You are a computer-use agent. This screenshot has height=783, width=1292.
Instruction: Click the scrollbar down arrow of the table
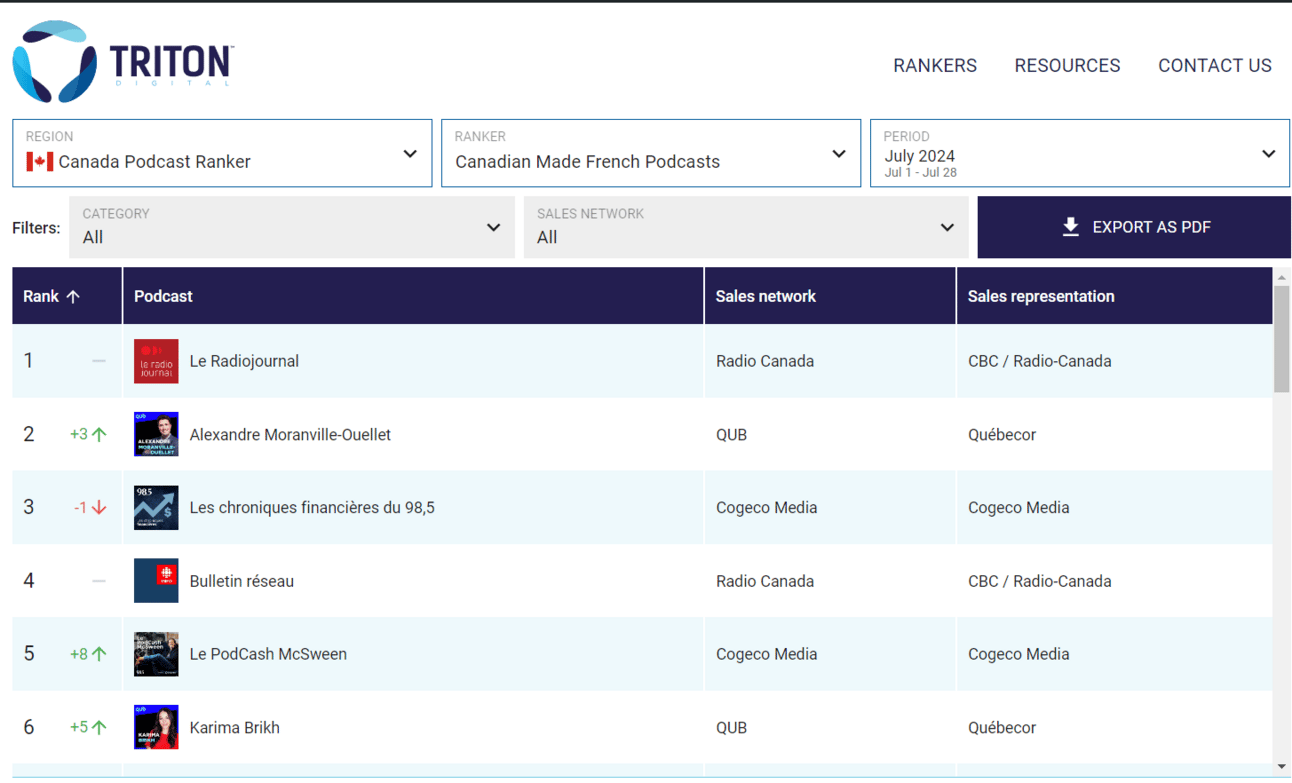tap(1281, 766)
